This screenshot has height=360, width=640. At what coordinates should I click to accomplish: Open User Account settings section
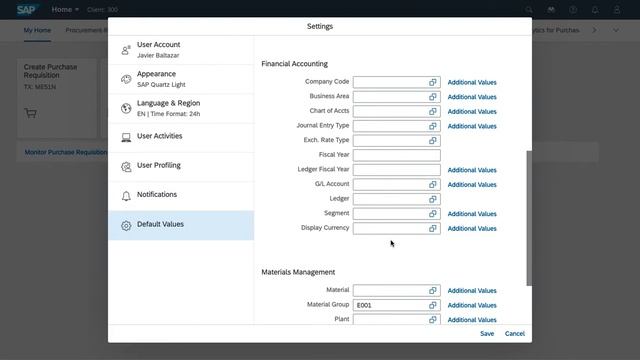pos(181,50)
